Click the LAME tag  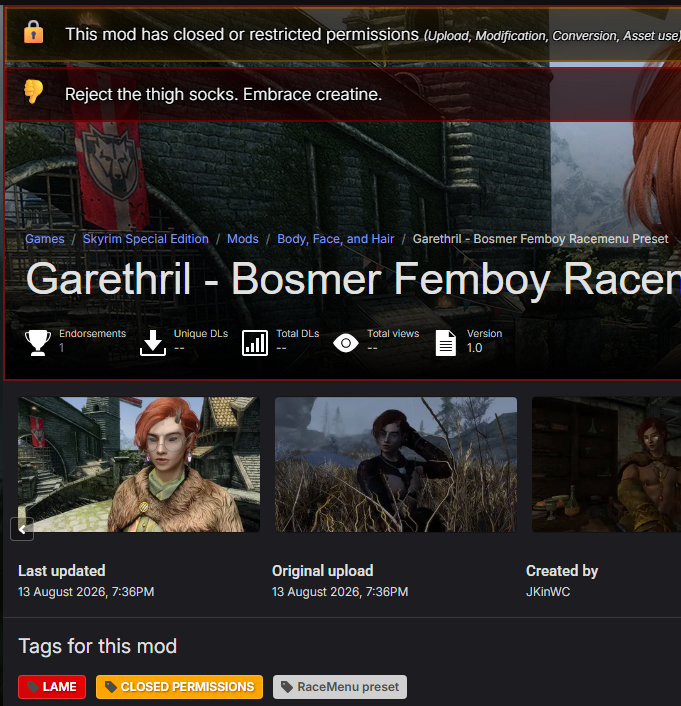click(x=52, y=687)
